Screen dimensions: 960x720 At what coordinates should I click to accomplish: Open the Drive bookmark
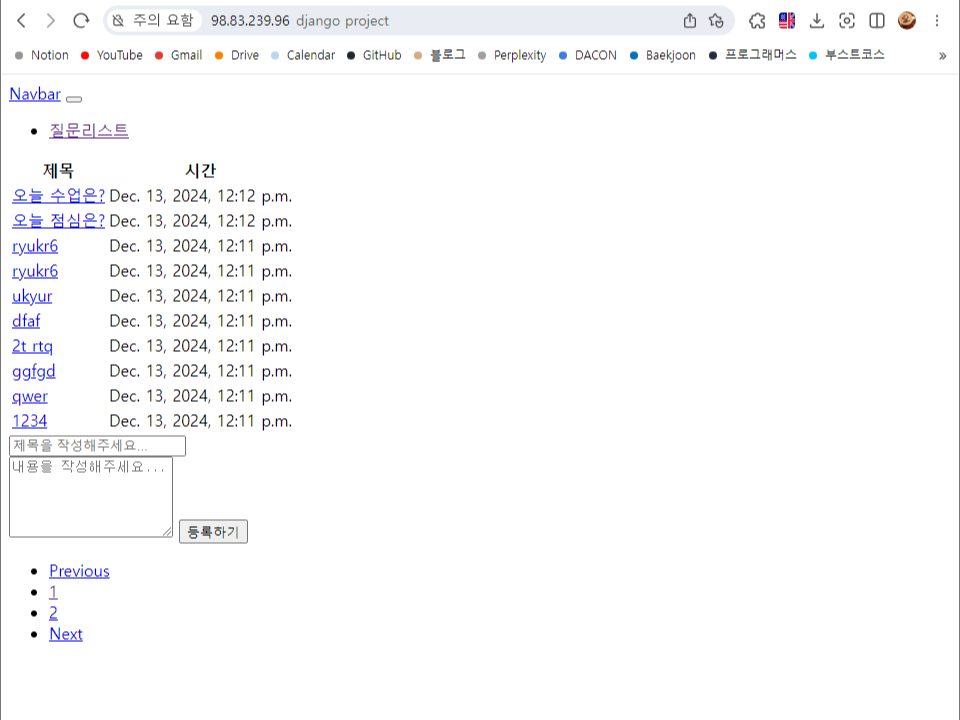(236, 55)
